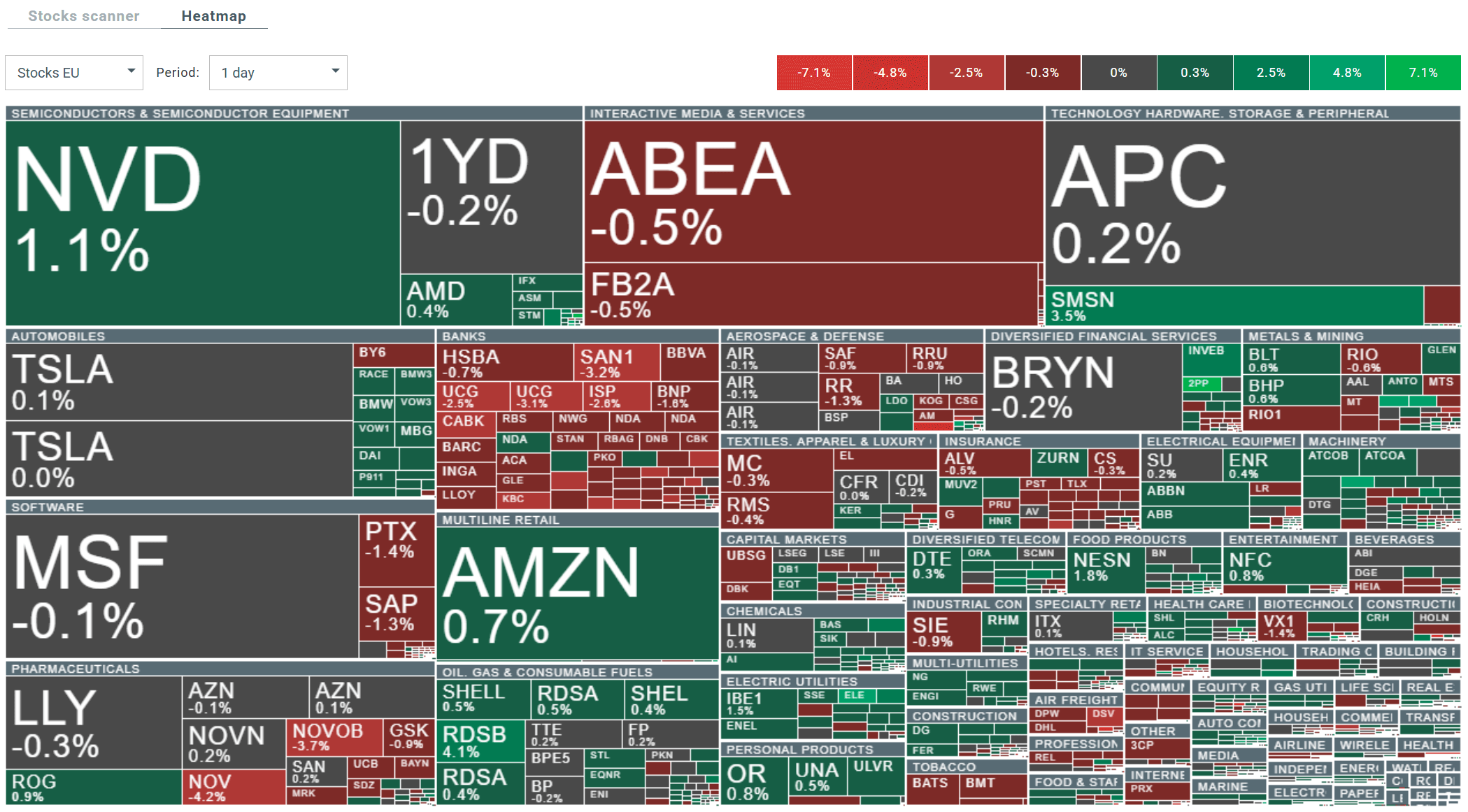Select the Pharmaceuticals sector header
The image size is (1468, 812).
(76, 669)
